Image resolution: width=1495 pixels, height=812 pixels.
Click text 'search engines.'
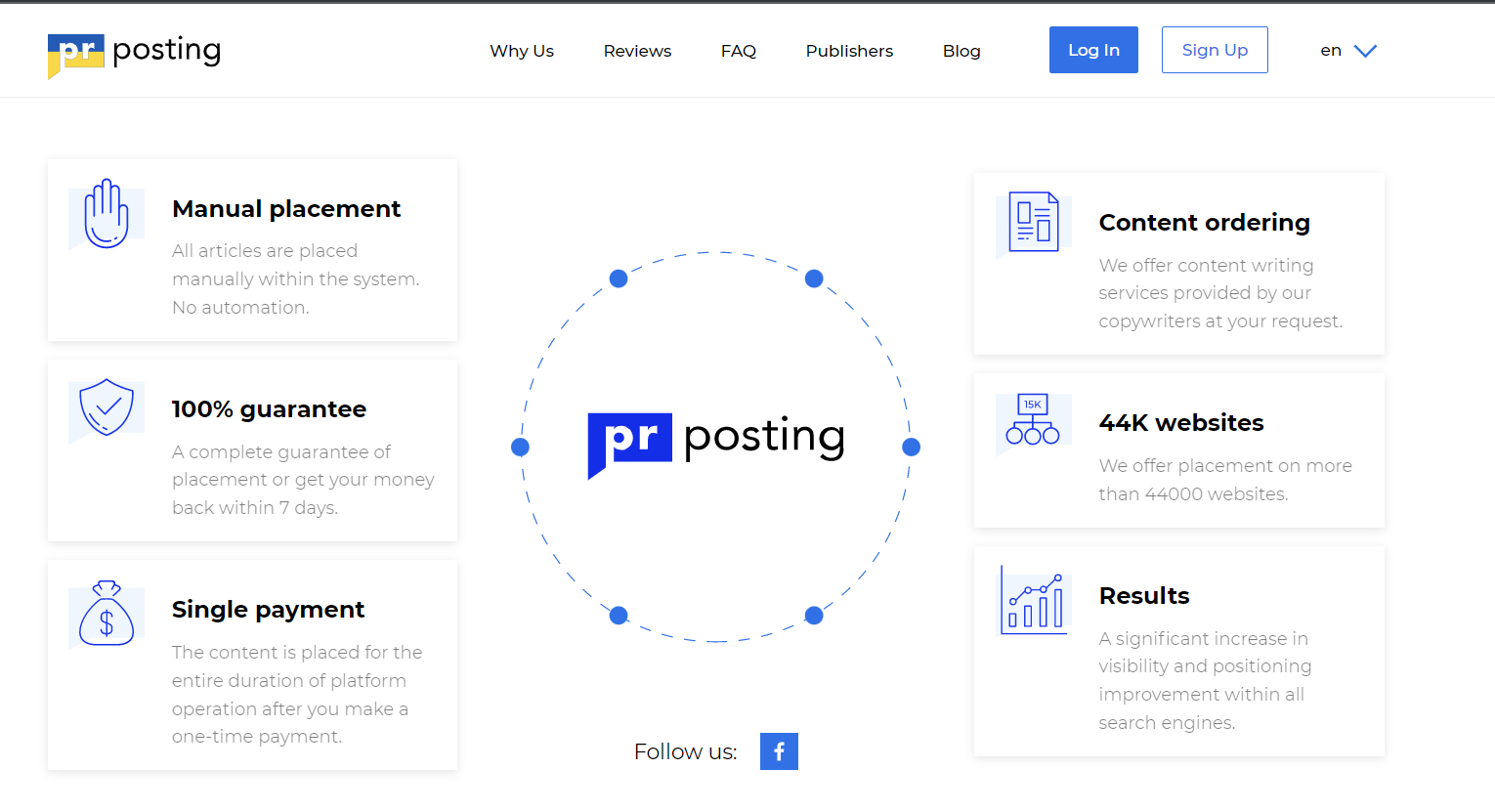tap(1167, 723)
